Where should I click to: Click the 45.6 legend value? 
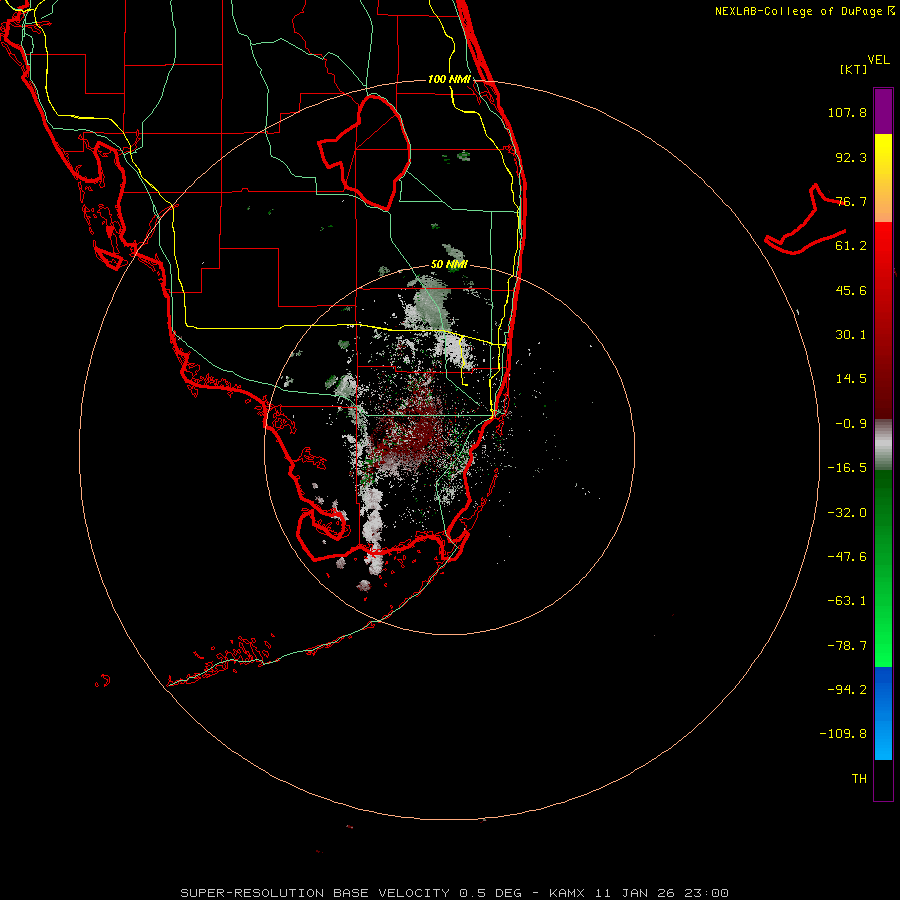click(x=851, y=290)
